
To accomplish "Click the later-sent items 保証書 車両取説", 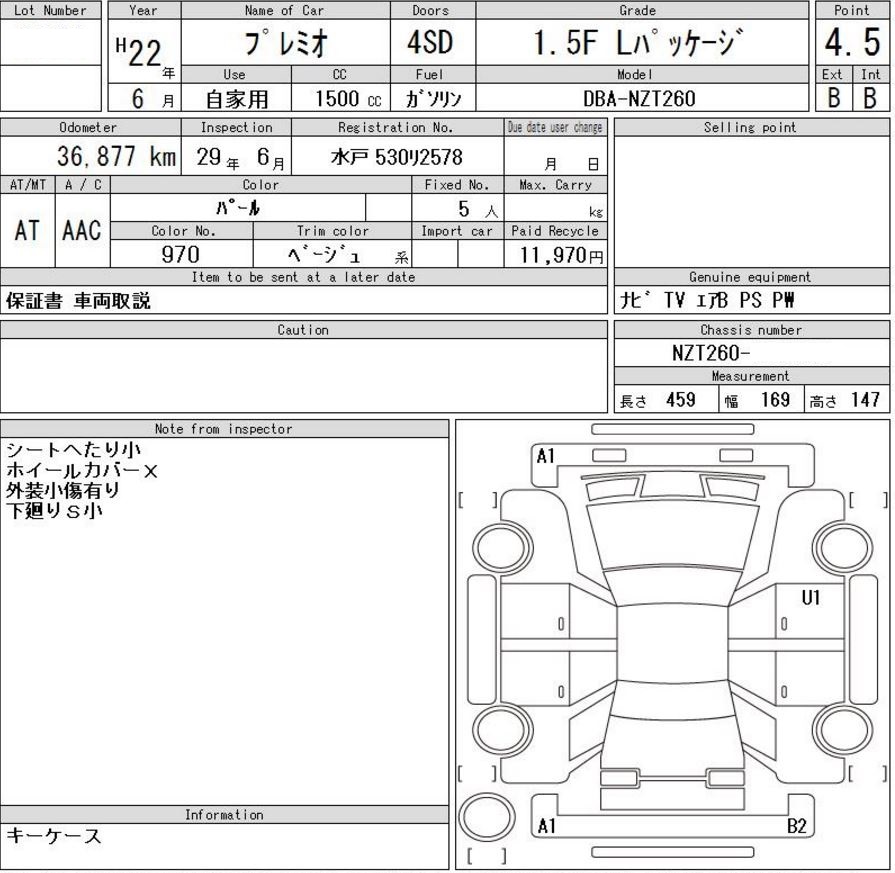I will [x=78, y=300].
